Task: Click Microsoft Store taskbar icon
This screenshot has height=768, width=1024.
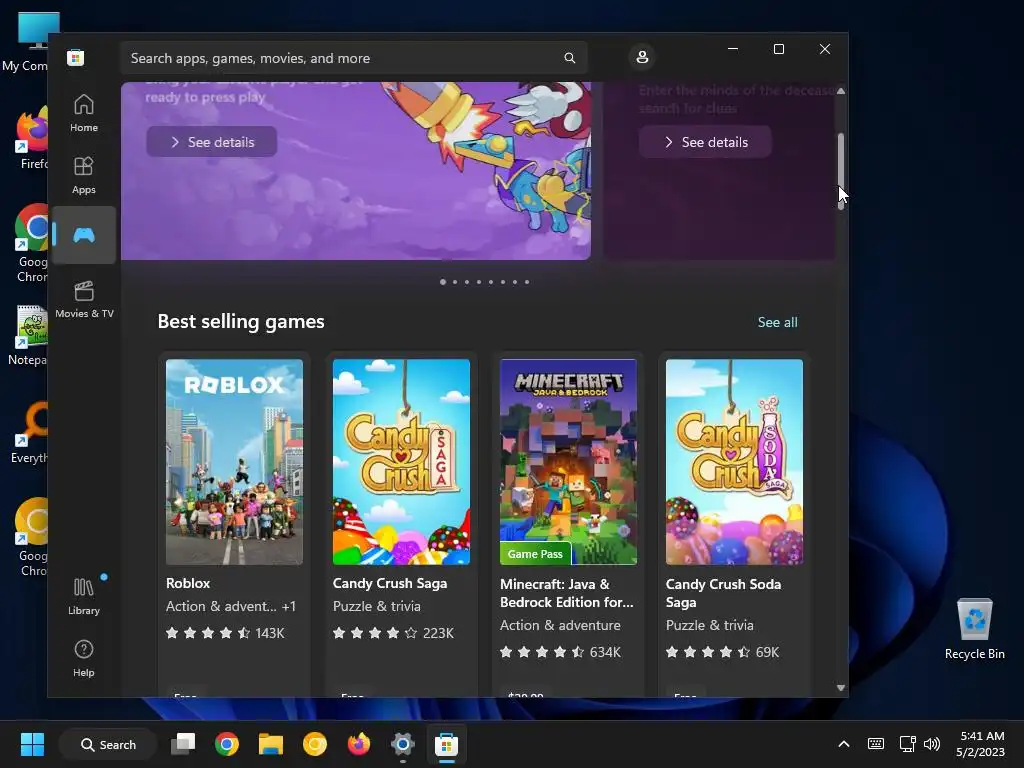Action: pos(447,744)
